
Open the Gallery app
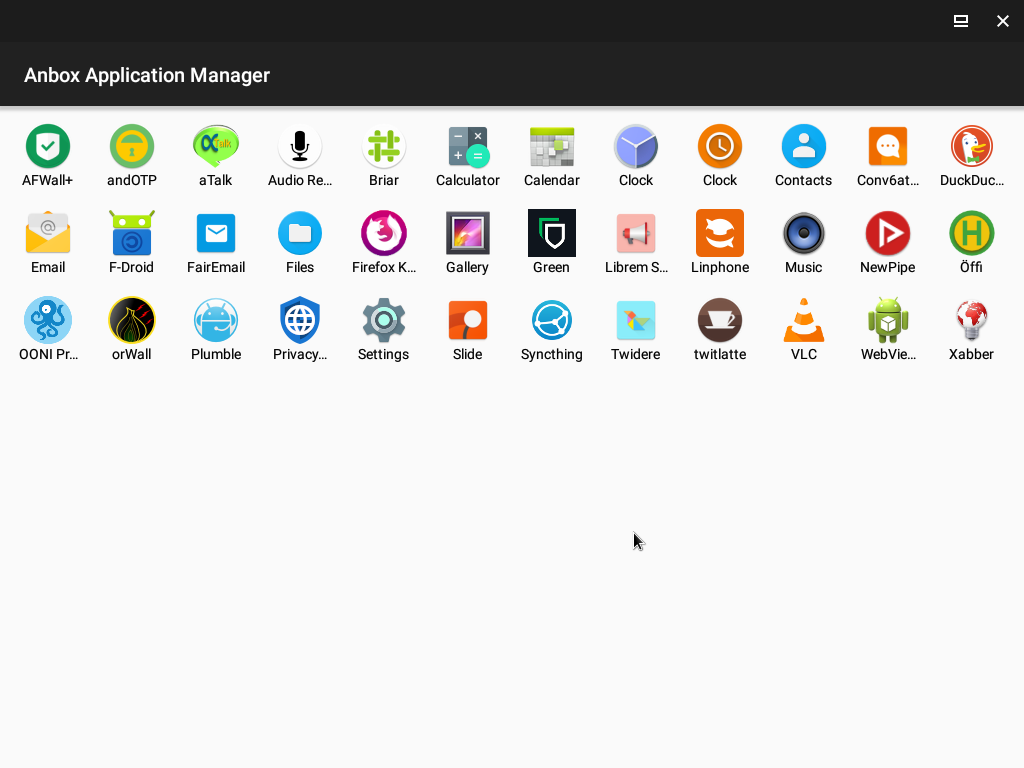pyautogui.click(x=468, y=234)
